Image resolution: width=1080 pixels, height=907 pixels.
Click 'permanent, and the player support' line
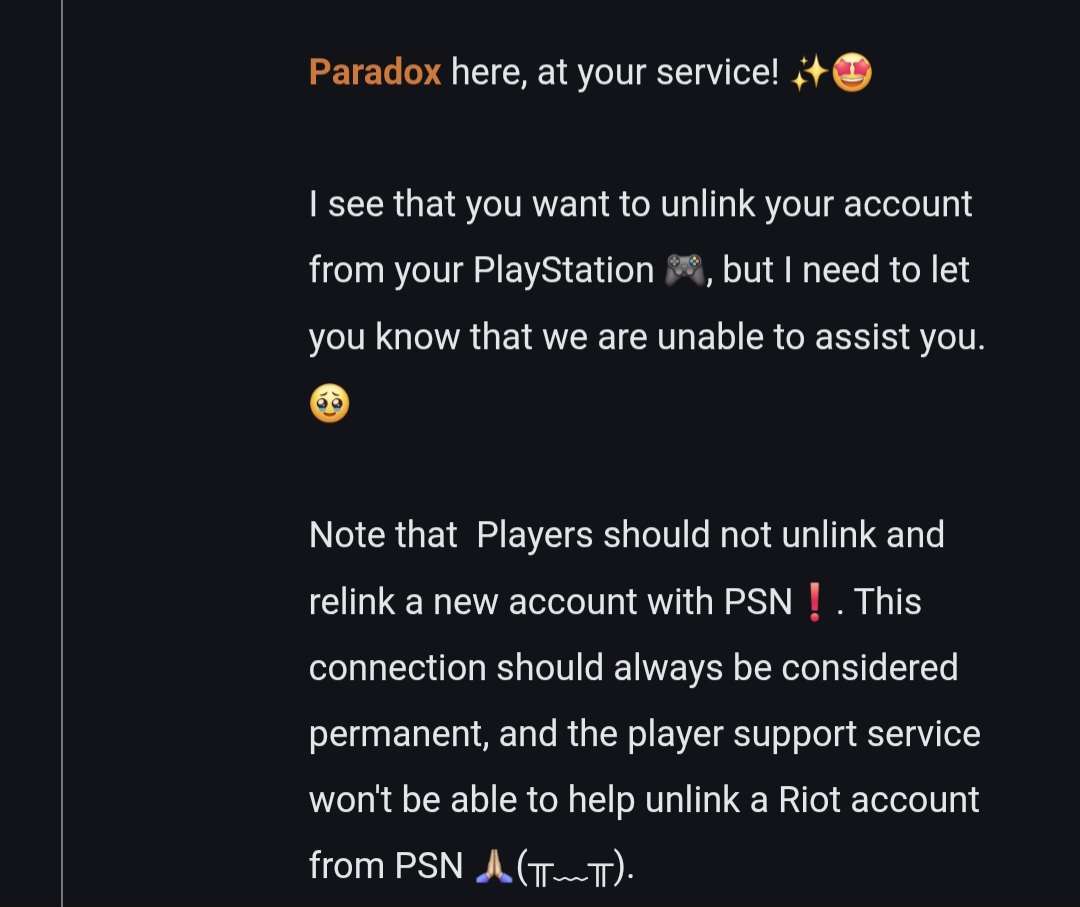(645, 734)
